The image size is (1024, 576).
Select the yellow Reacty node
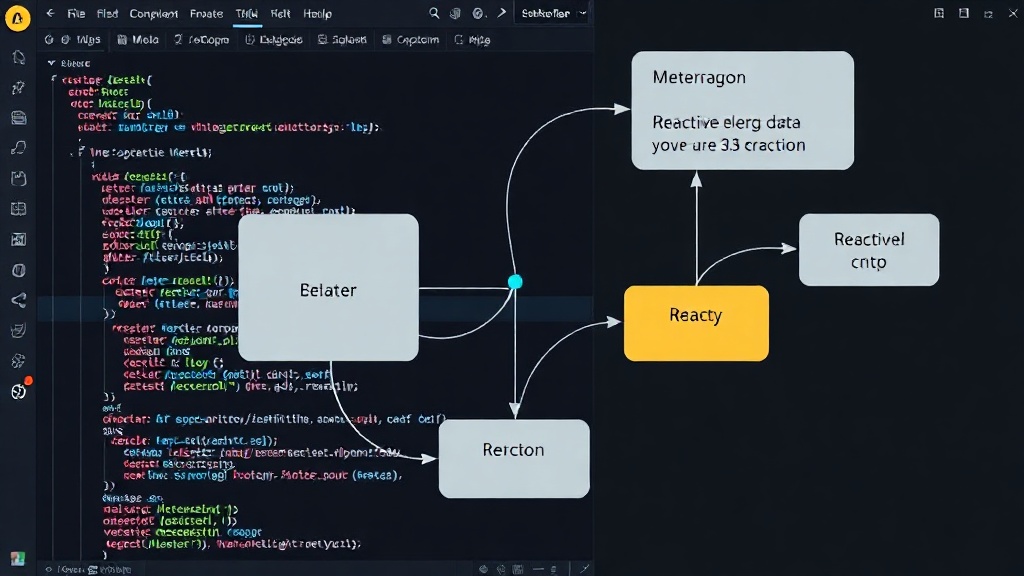click(696, 323)
